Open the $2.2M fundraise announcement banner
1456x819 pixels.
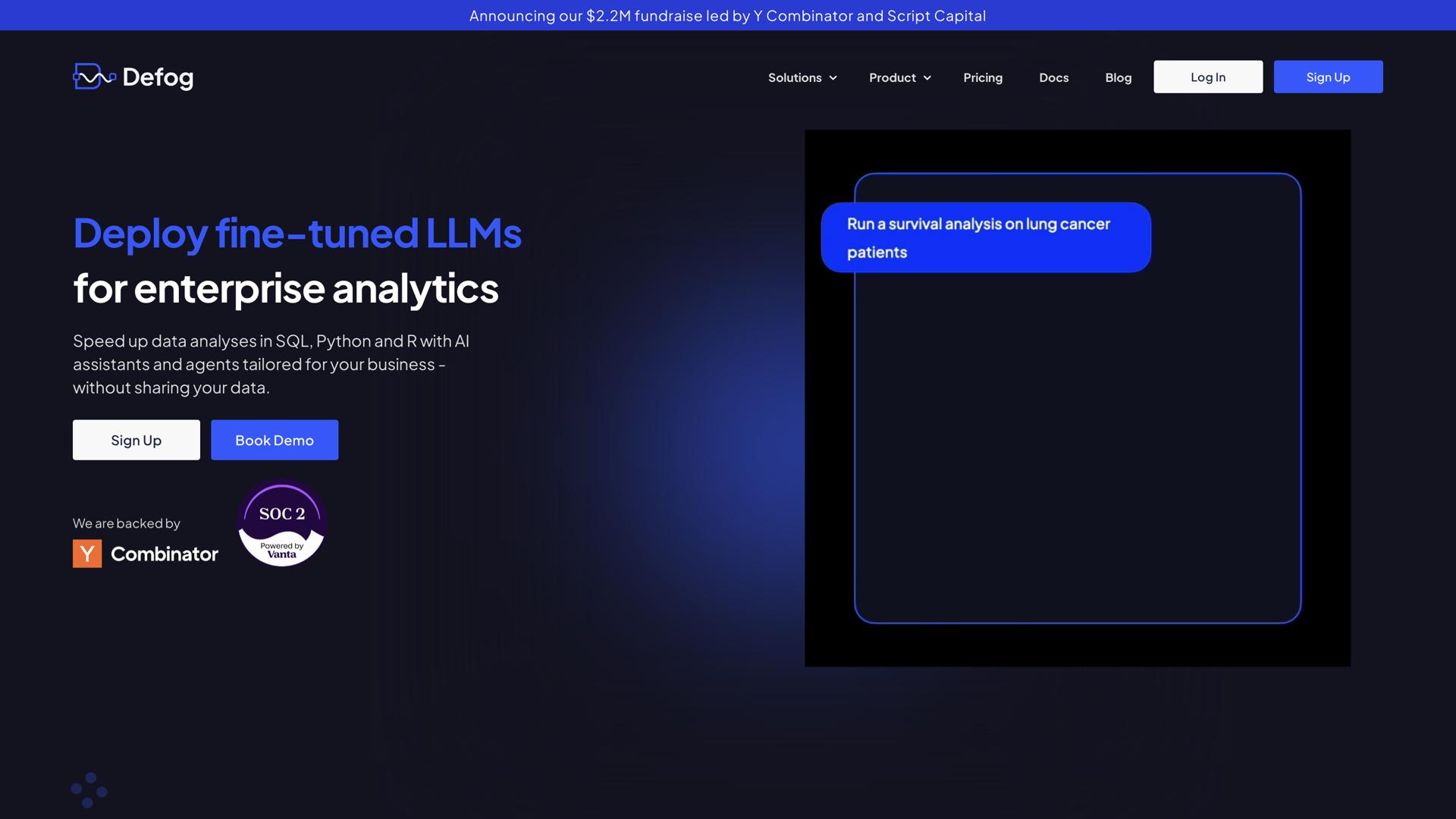[x=727, y=15]
